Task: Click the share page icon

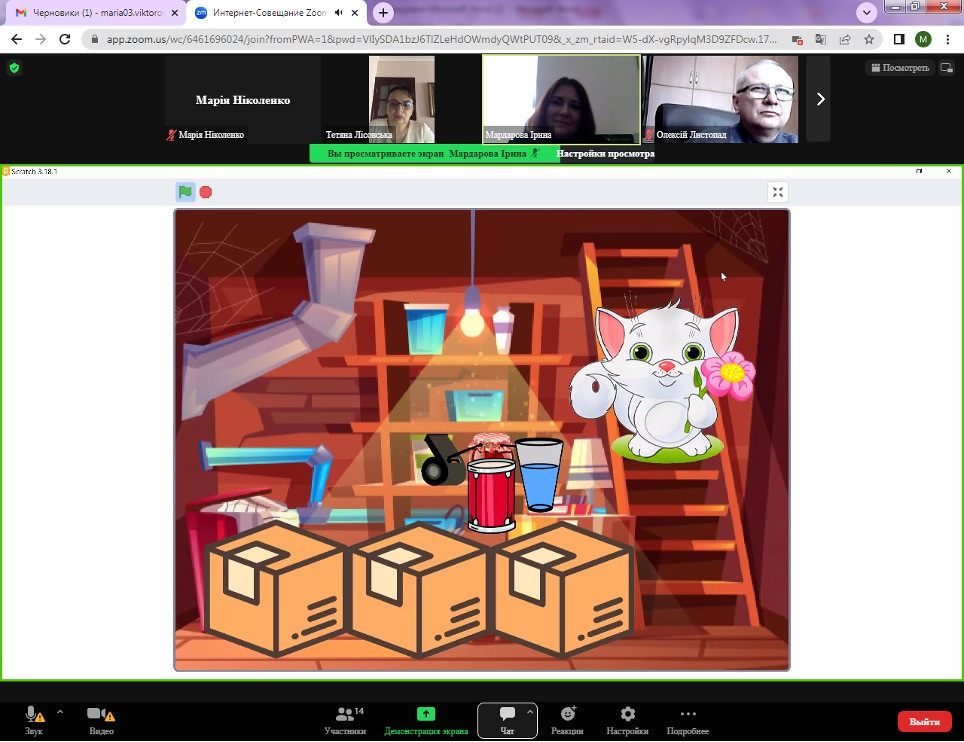Action: tap(845, 39)
